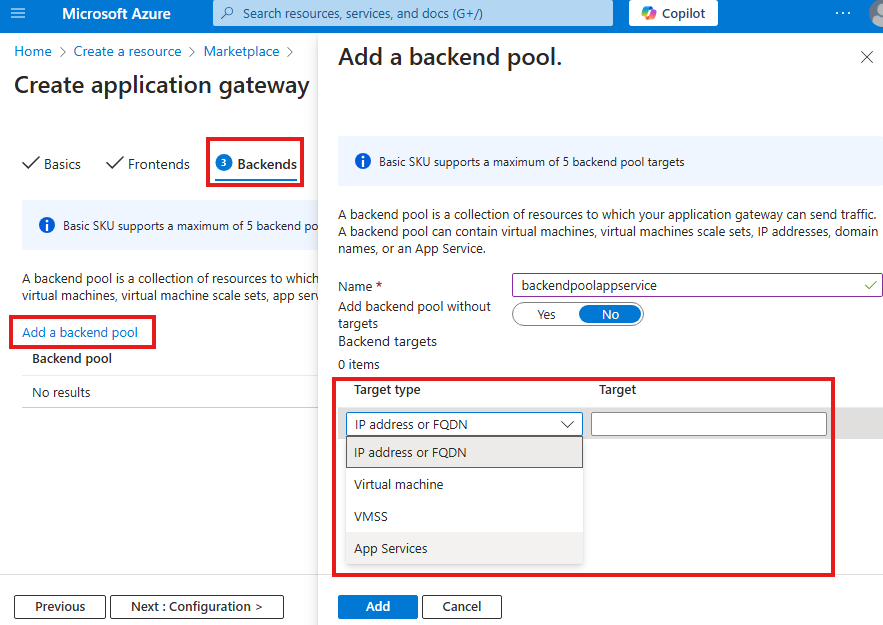The width and height of the screenshot is (883, 625).
Task: Focus the search resources field
Action: (x=413, y=13)
